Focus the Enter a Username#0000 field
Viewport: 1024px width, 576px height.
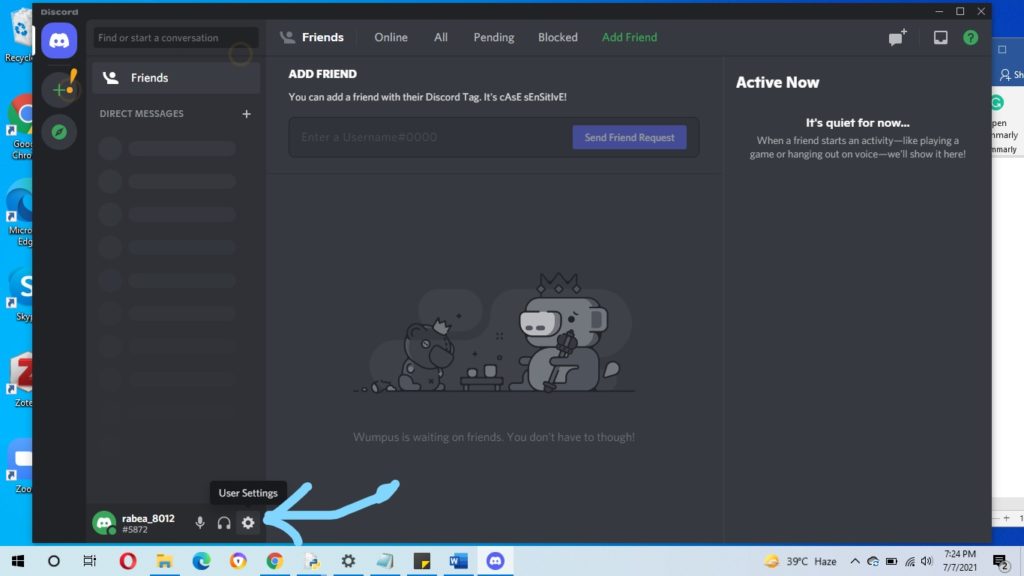[431, 137]
